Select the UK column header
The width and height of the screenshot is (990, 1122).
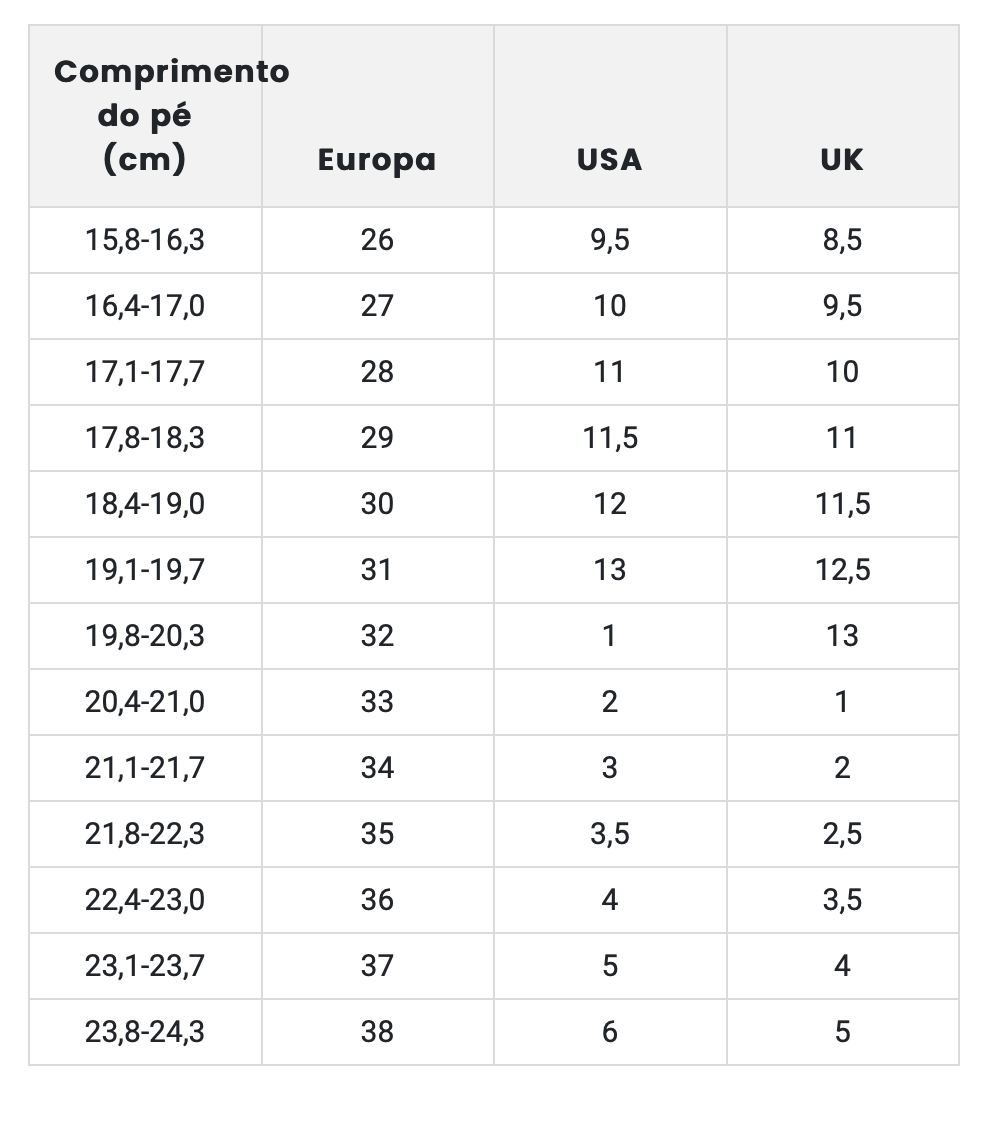(x=842, y=160)
